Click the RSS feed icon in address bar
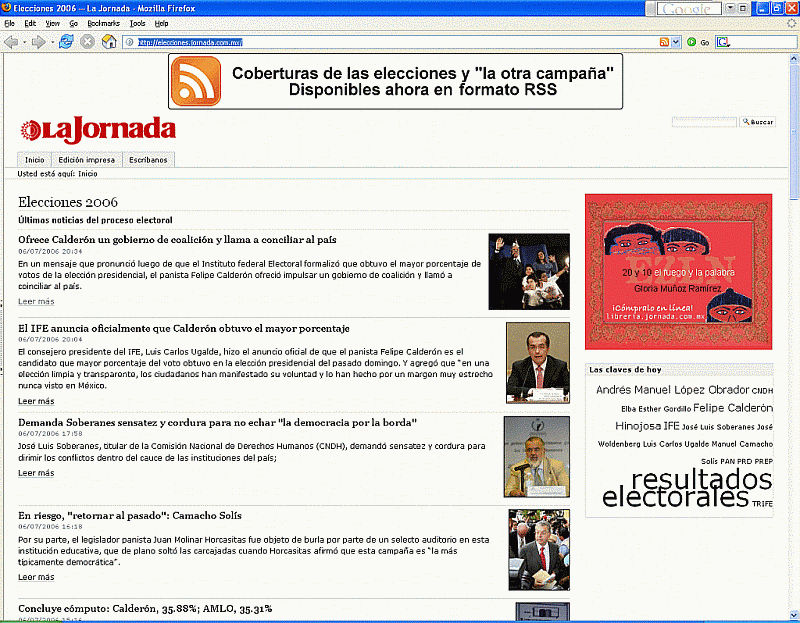800x623 pixels. click(664, 42)
